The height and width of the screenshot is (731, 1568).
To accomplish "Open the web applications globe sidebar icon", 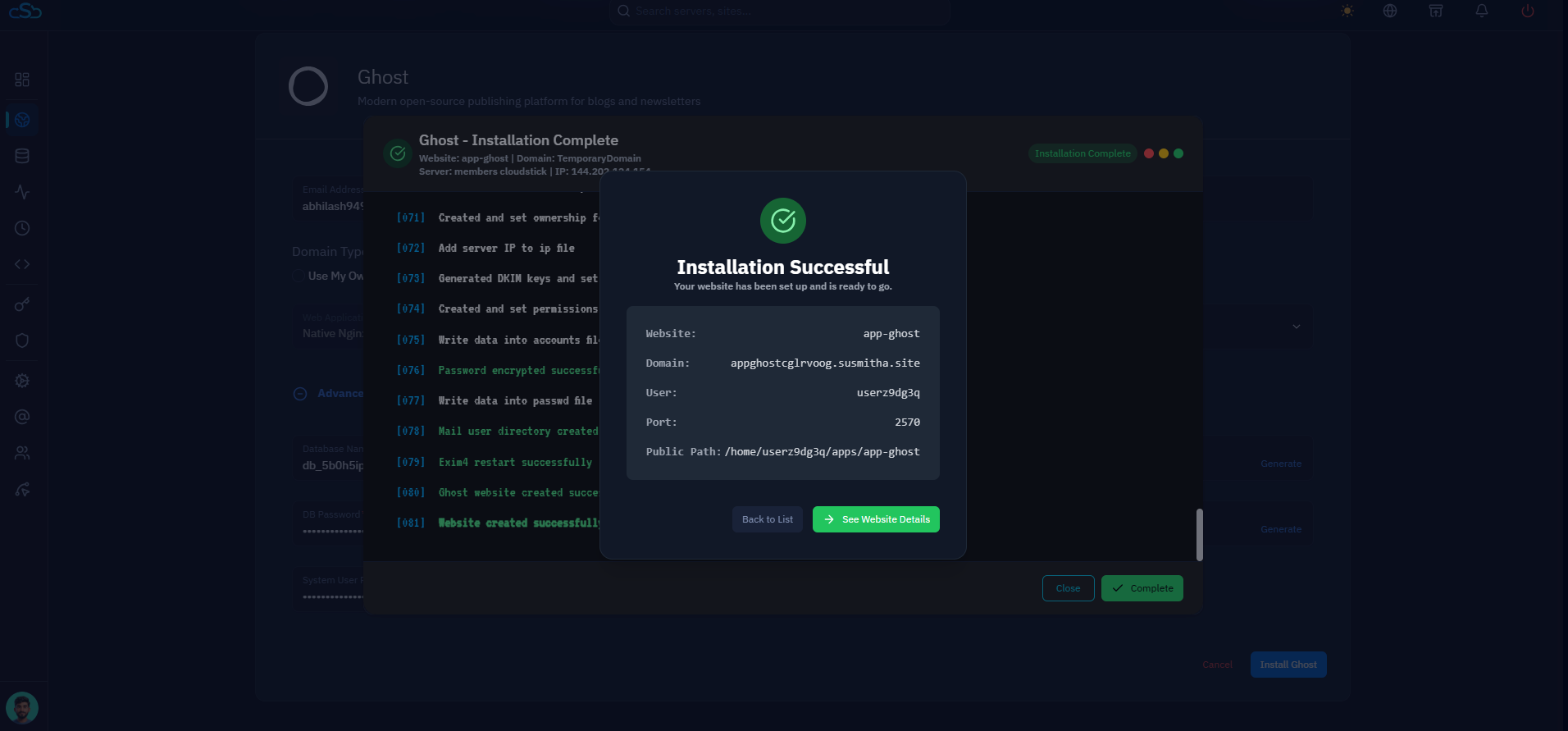I will pyautogui.click(x=22, y=120).
